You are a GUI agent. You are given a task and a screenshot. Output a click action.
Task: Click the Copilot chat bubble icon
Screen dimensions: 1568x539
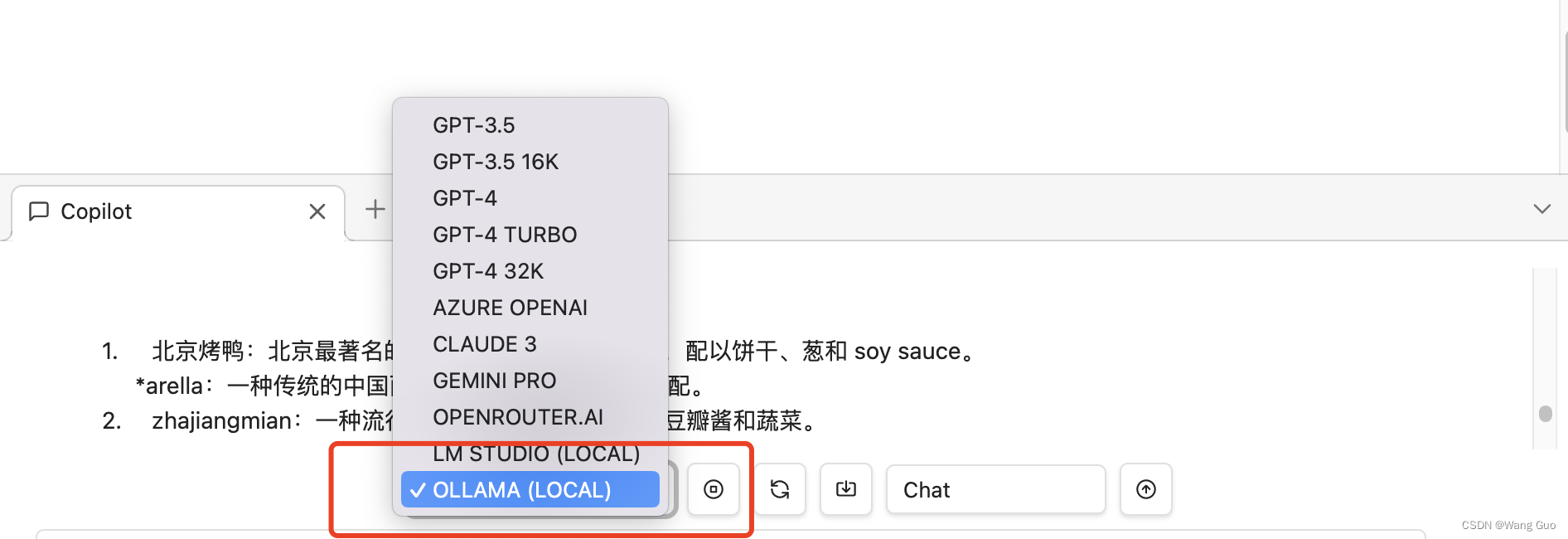coord(39,211)
